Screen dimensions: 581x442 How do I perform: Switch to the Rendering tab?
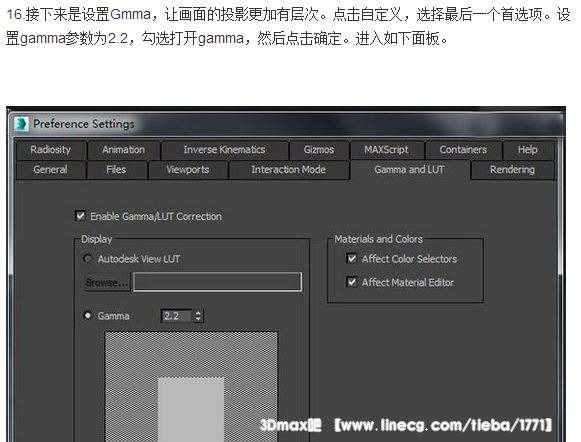tap(512, 170)
